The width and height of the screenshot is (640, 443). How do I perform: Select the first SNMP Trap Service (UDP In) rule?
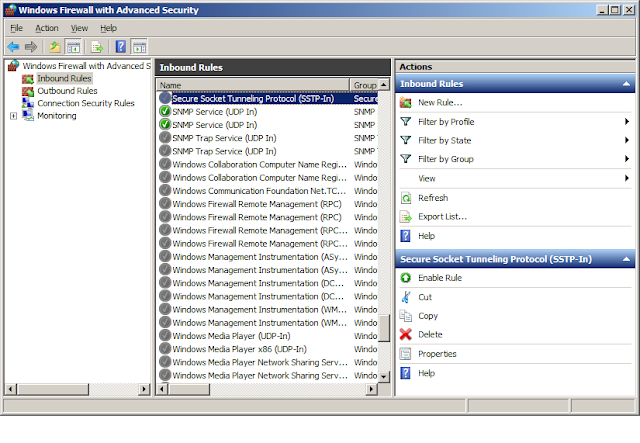267,138
